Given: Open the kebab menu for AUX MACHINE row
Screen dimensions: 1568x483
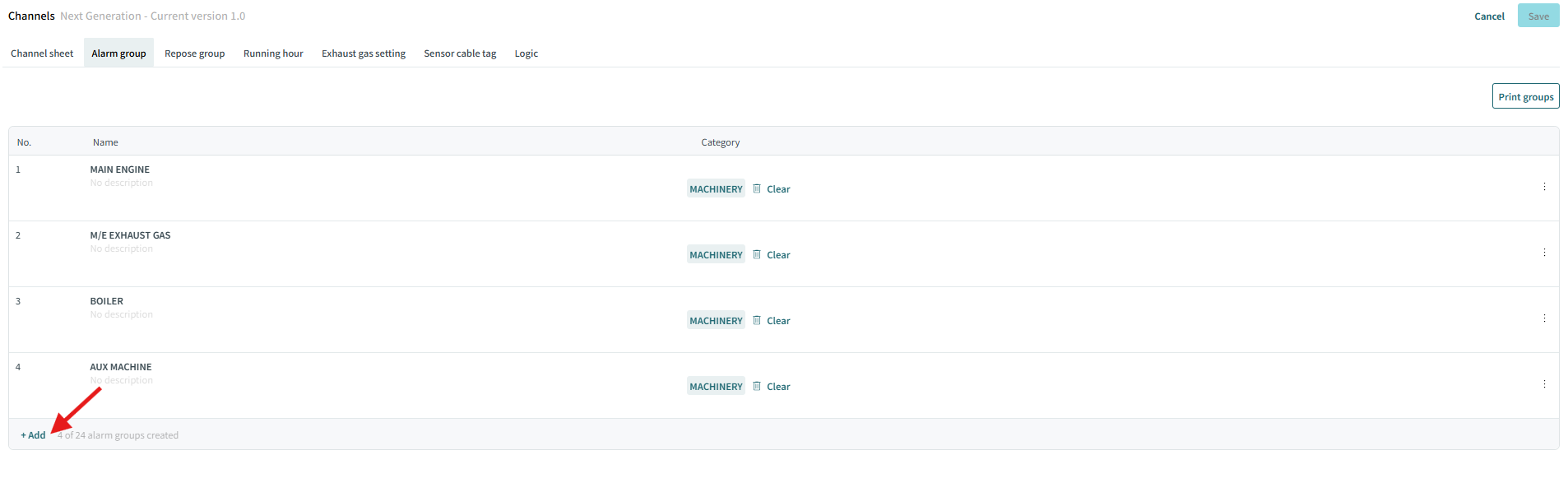Looking at the screenshot, I should click(x=1544, y=384).
